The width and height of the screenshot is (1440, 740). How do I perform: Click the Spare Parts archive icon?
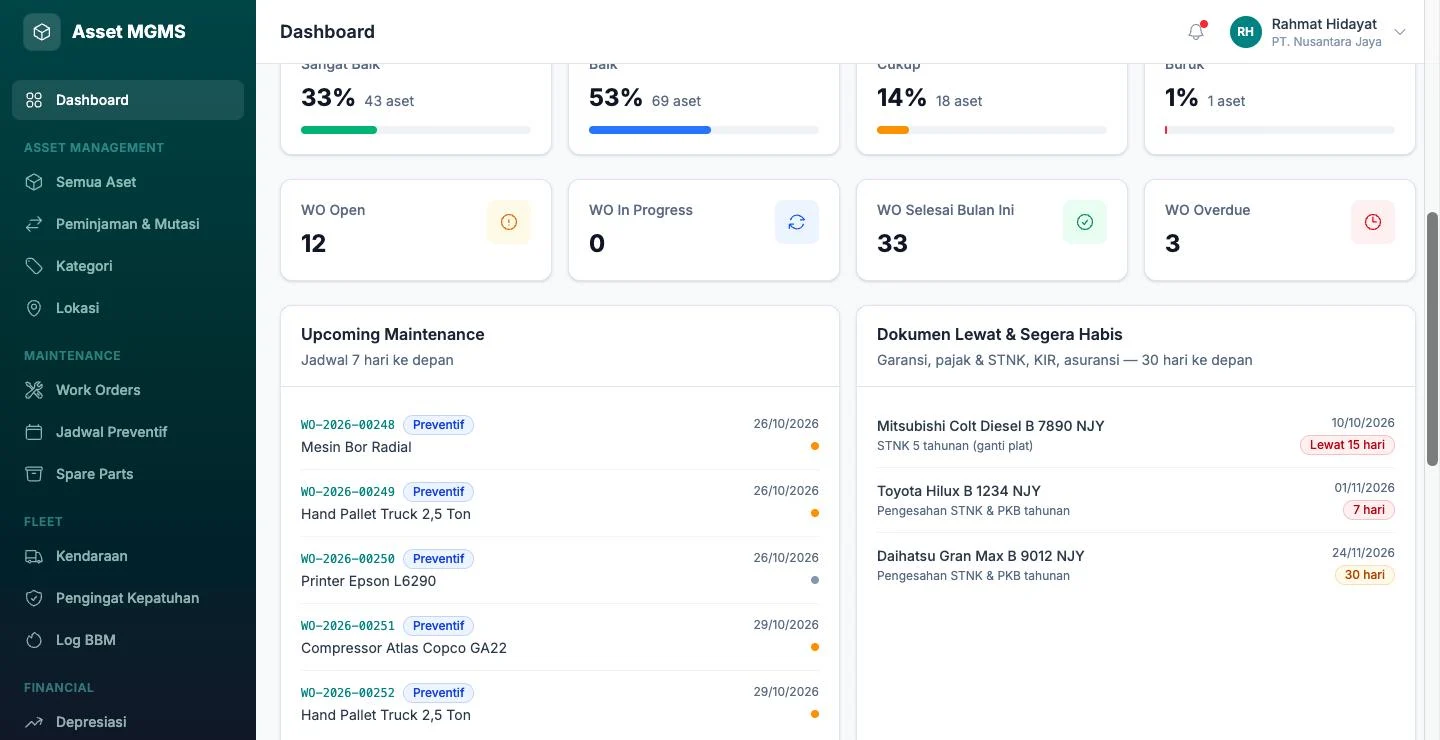pos(34,474)
